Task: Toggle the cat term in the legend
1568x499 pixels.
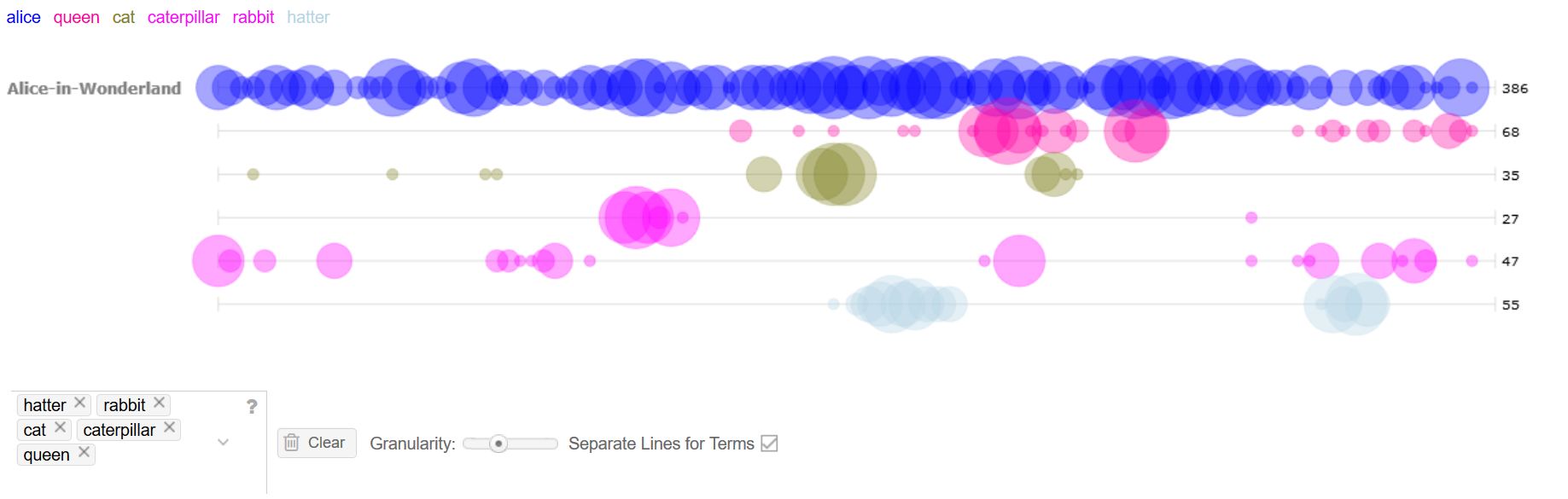Action: [122, 17]
